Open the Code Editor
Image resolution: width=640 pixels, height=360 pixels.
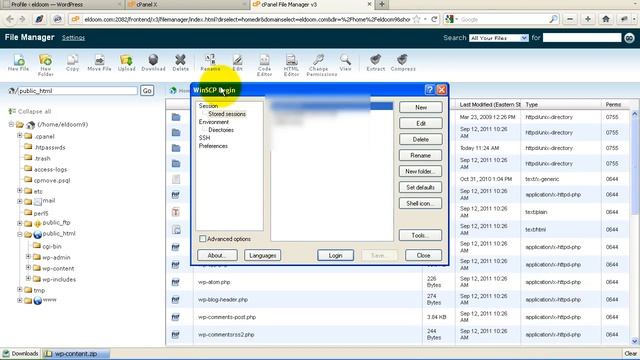[264, 65]
